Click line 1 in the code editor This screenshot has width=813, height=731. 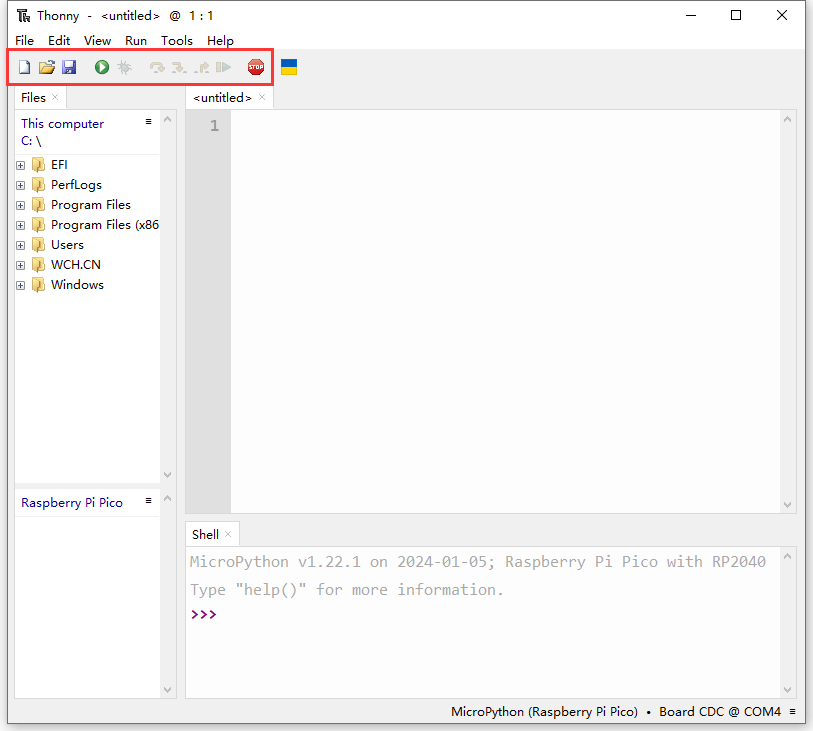(x=506, y=125)
